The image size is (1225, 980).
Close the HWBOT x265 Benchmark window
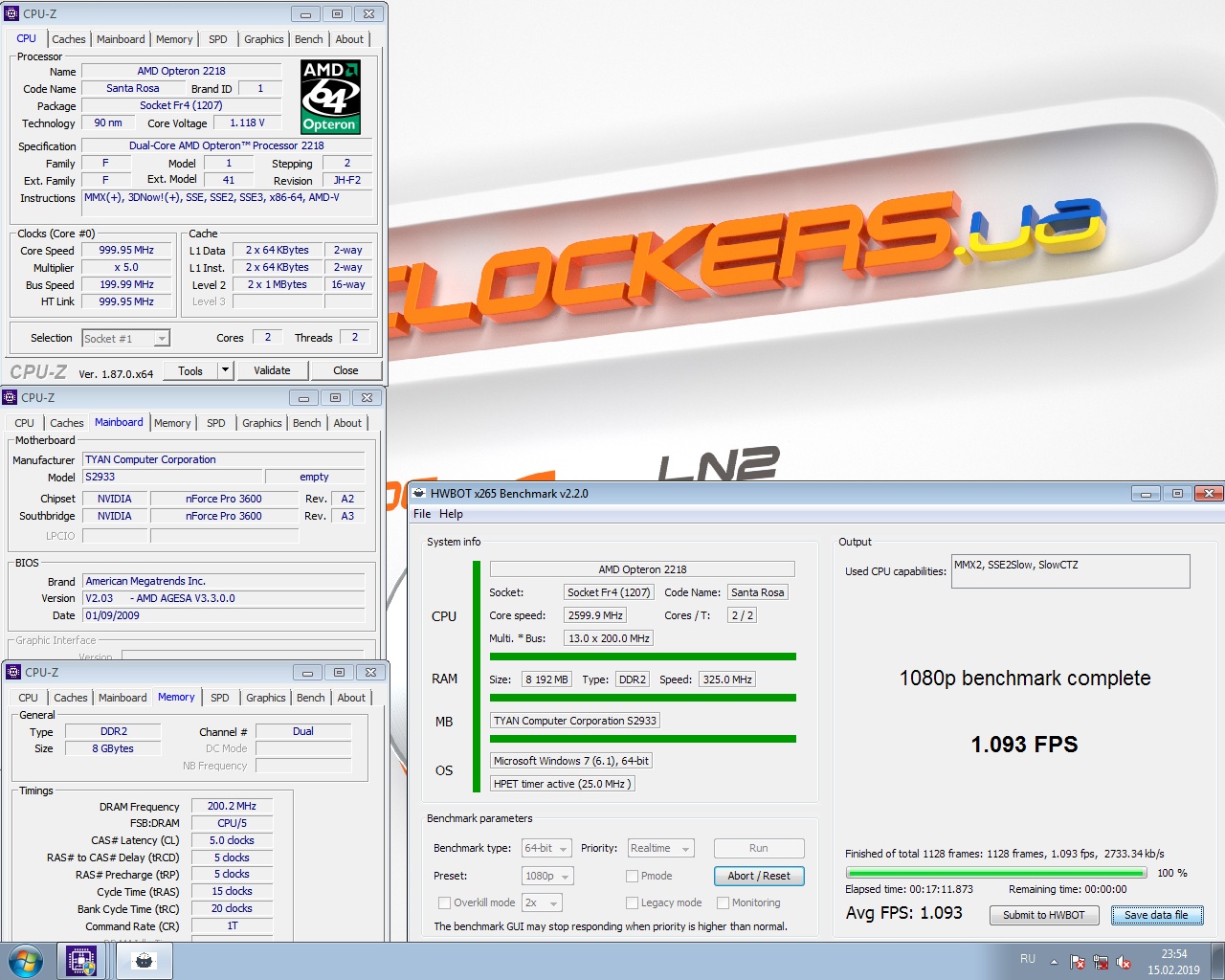tap(1209, 494)
